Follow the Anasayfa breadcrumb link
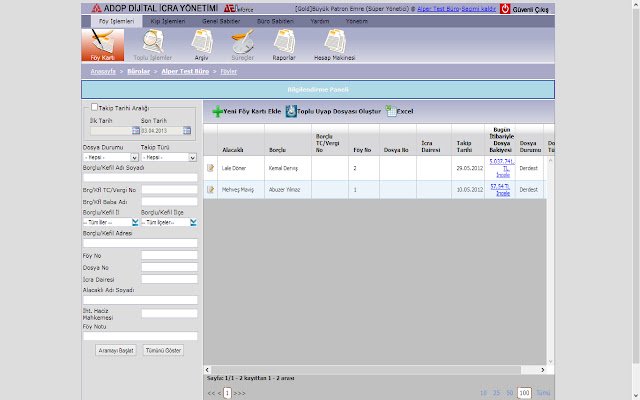 tap(103, 71)
